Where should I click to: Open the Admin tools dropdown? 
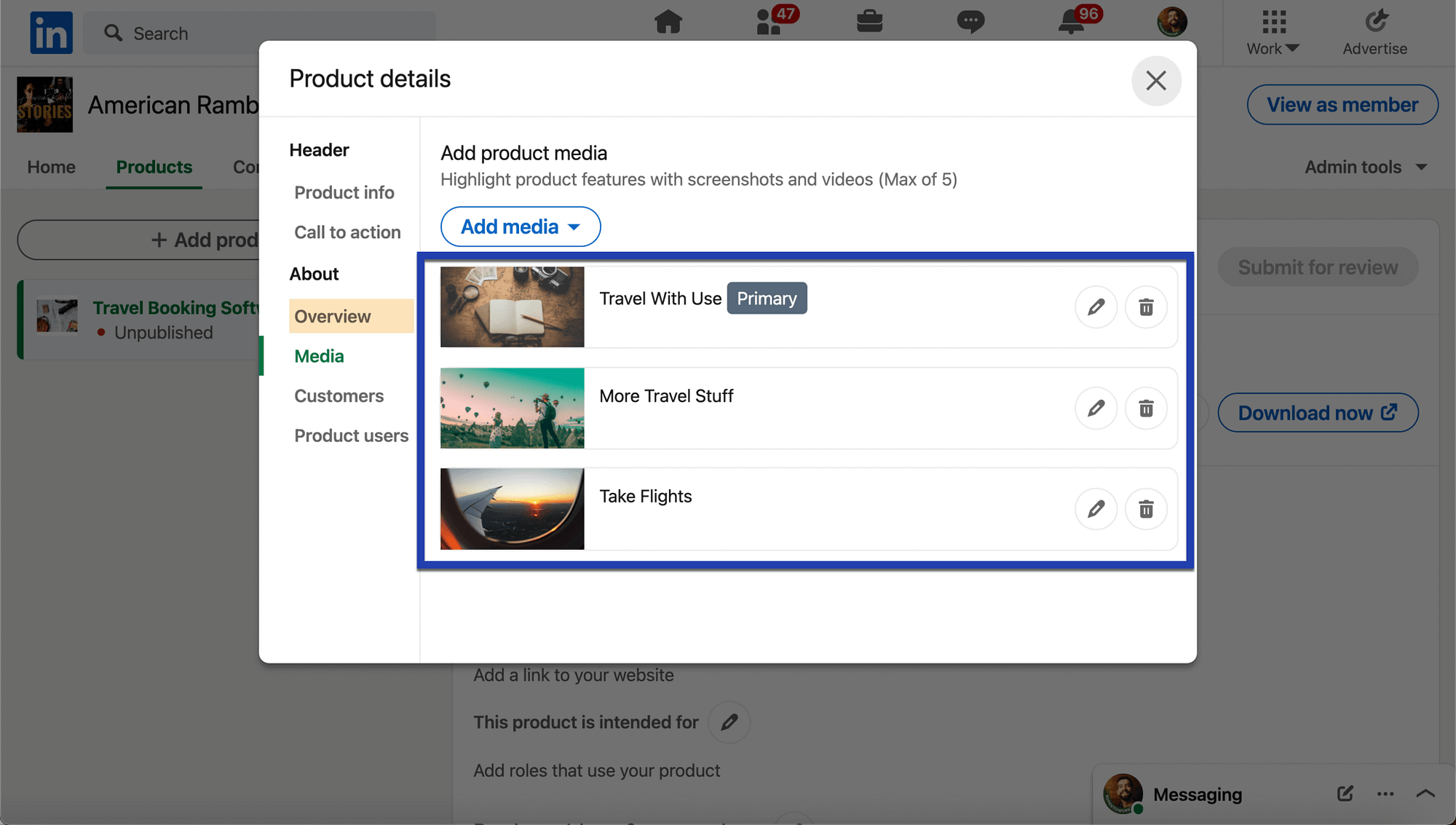(x=1365, y=167)
